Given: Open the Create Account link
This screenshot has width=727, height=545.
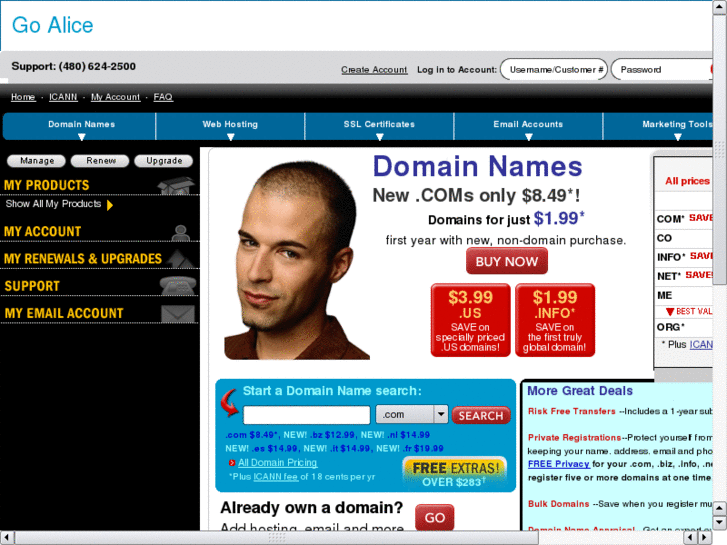Looking at the screenshot, I should (x=374, y=70).
